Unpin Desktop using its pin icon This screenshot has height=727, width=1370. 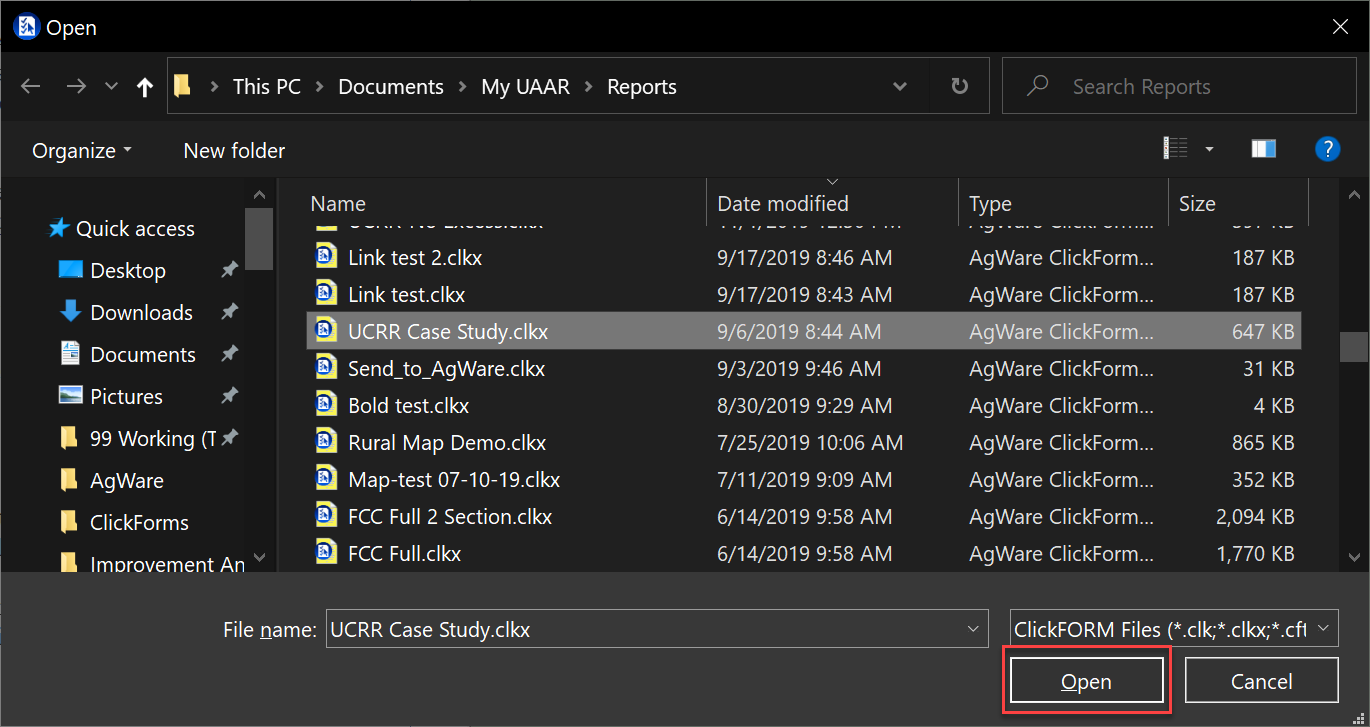[229, 270]
